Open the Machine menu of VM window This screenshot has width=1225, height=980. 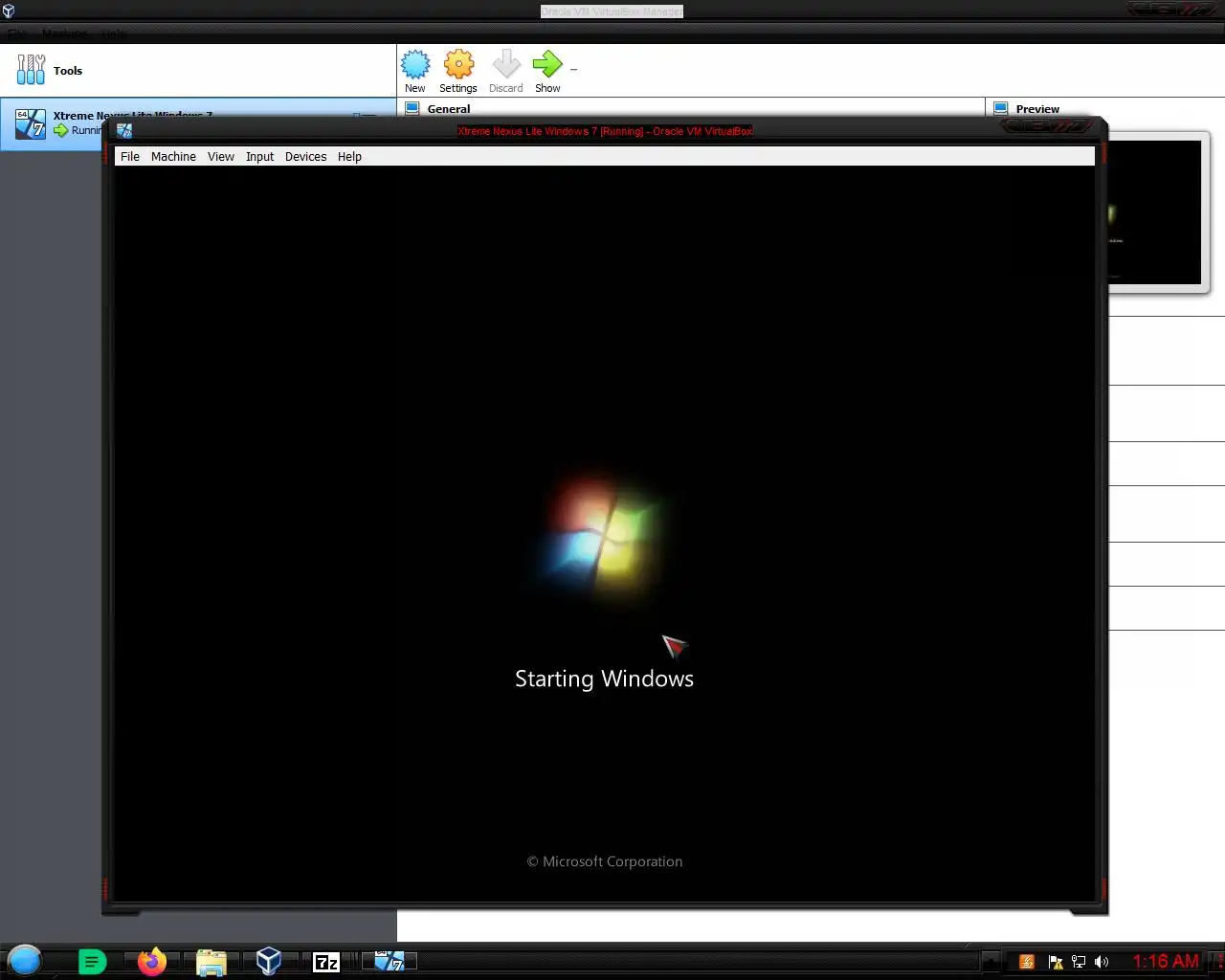(x=173, y=157)
